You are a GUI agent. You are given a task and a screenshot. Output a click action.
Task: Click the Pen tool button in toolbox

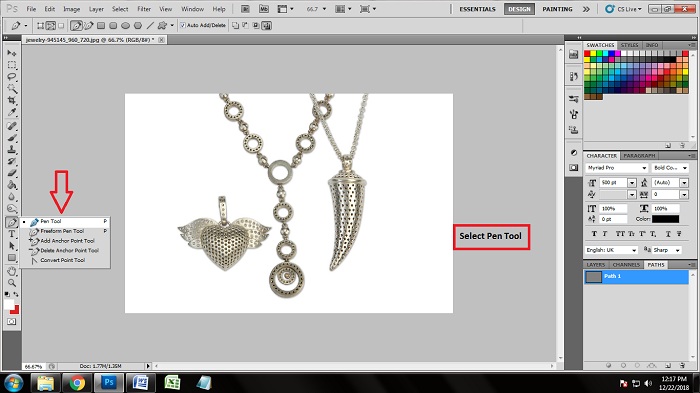coord(12,222)
